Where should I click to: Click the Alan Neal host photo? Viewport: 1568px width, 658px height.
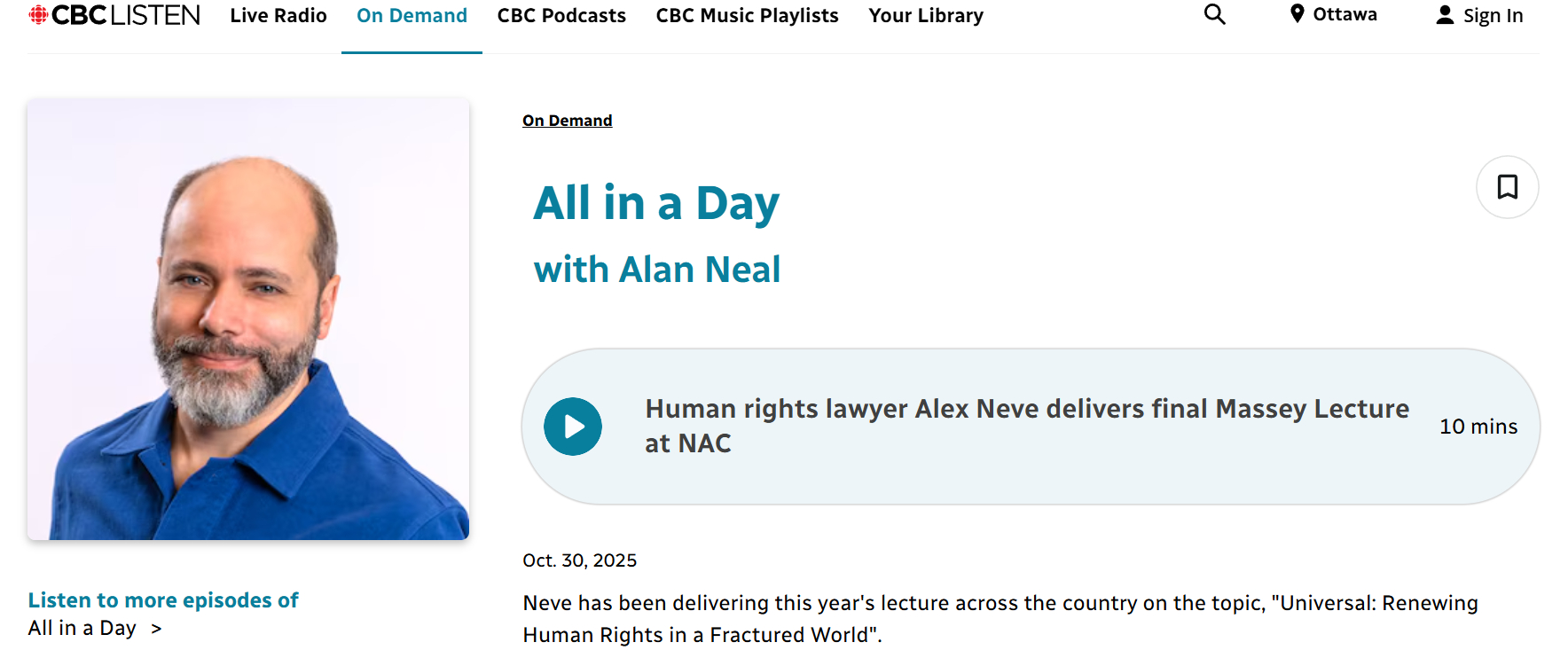[248, 318]
